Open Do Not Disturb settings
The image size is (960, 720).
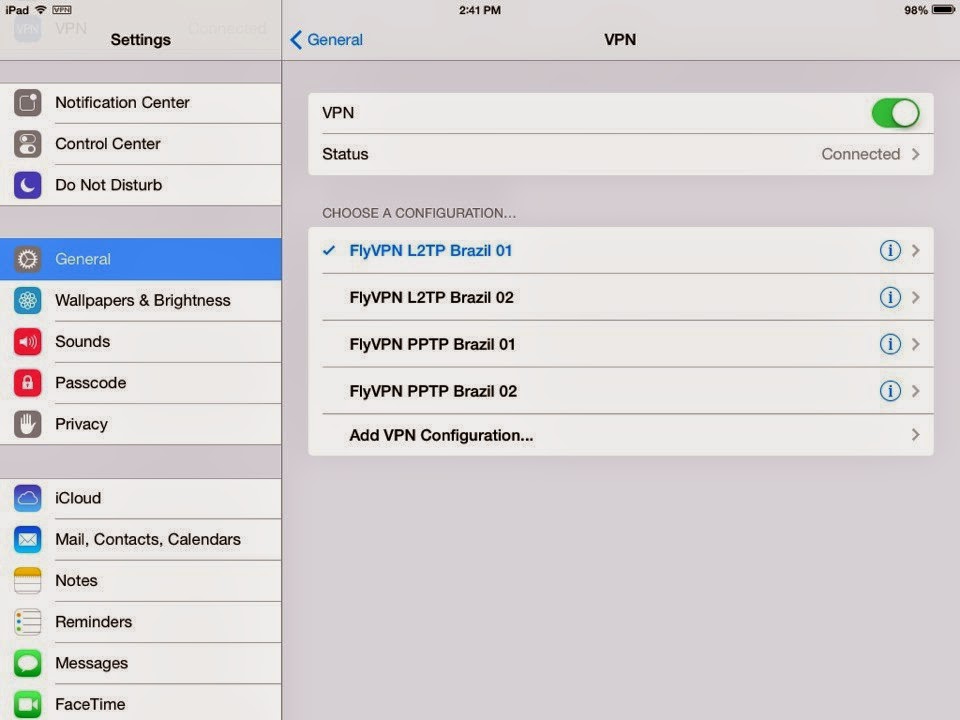click(x=141, y=185)
